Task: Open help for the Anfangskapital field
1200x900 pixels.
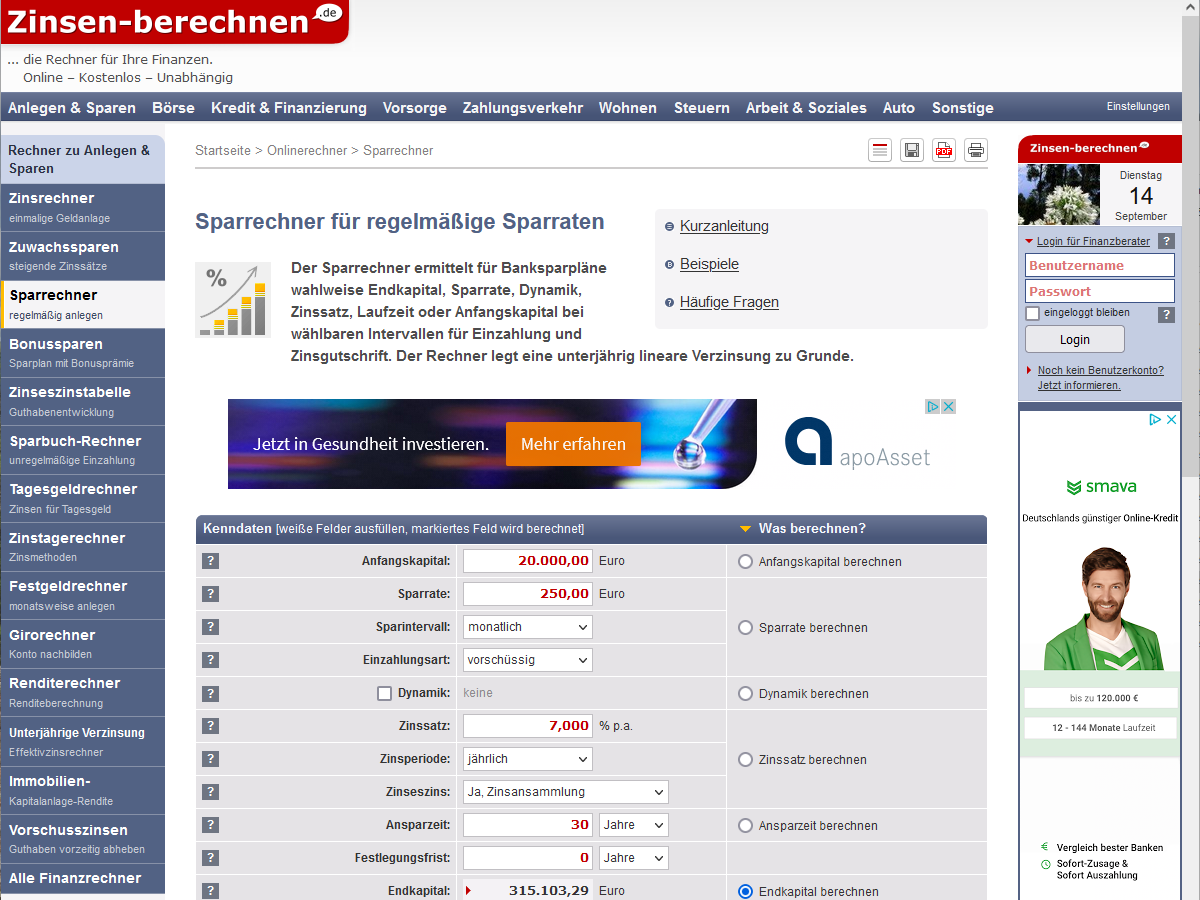Action: tap(210, 561)
